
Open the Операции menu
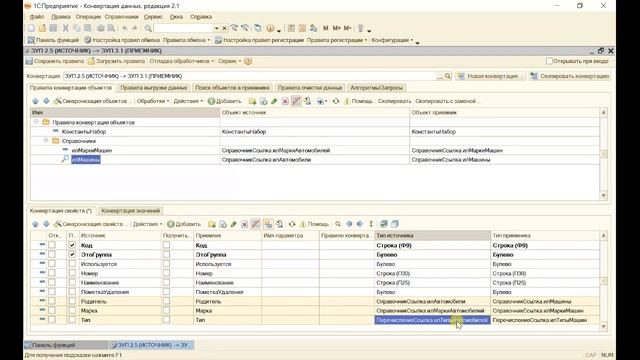pos(88,17)
